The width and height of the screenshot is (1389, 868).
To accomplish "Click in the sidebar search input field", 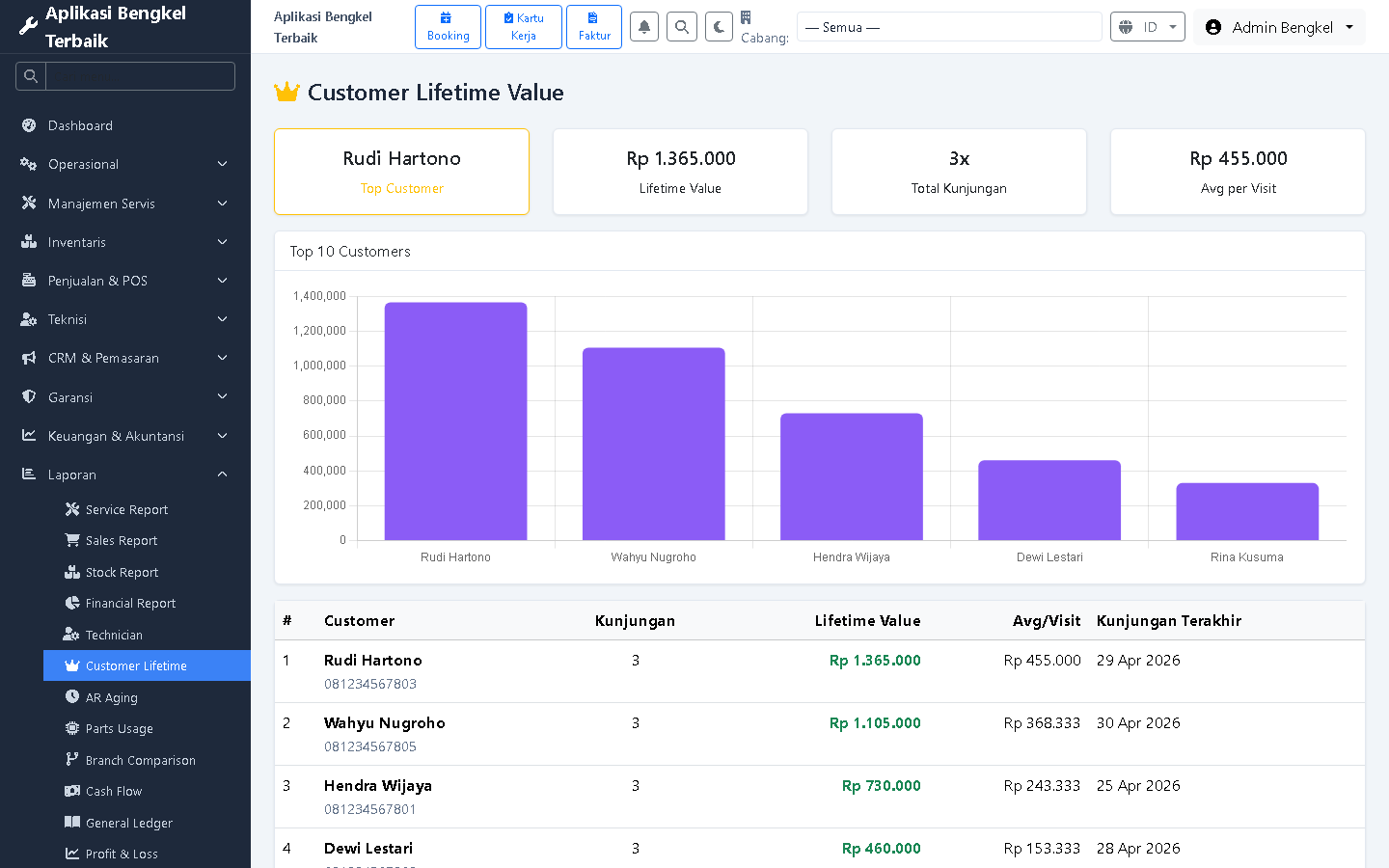I will pos(141,76).
